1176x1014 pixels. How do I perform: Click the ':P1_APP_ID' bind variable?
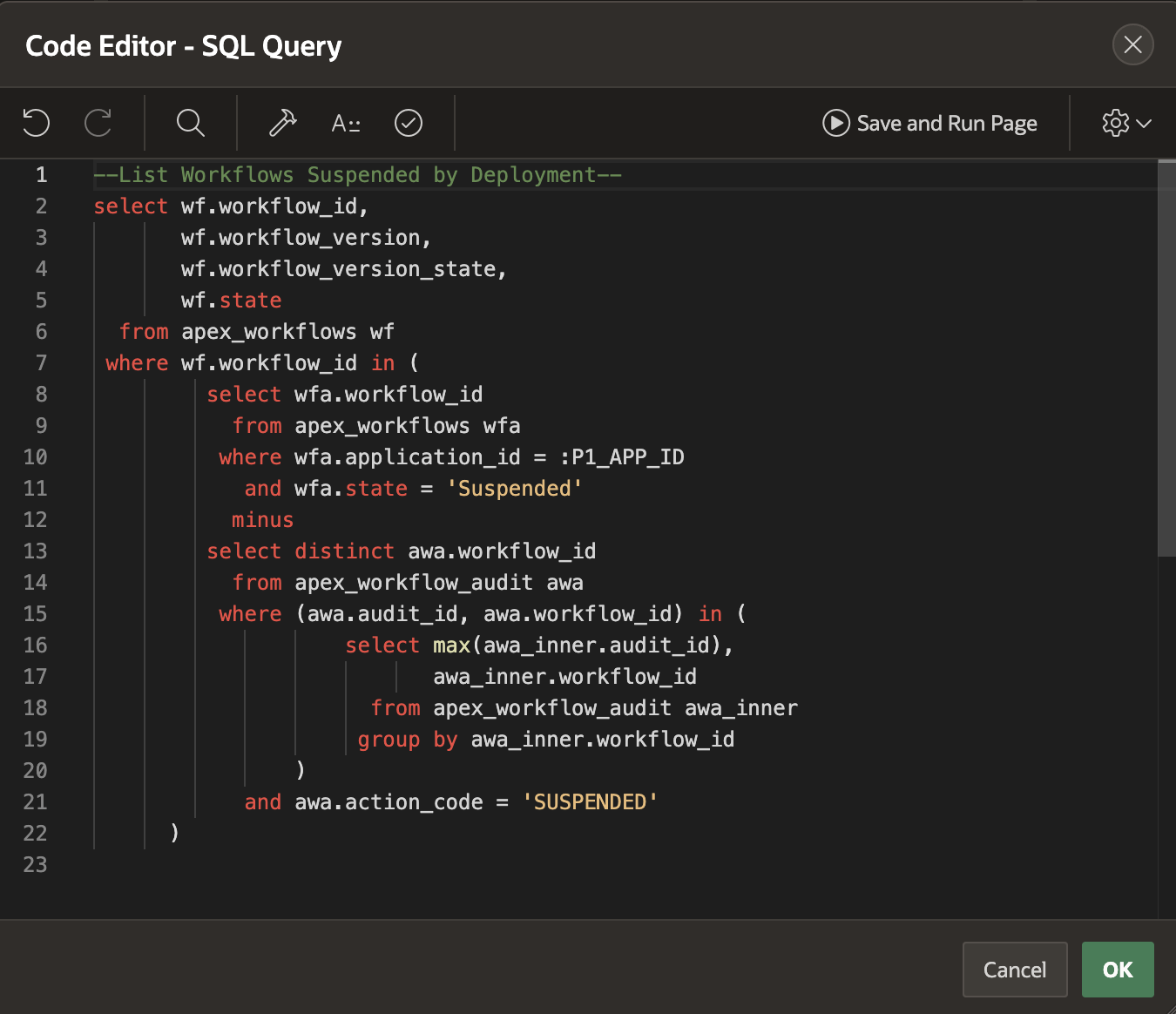click(622, 457)
